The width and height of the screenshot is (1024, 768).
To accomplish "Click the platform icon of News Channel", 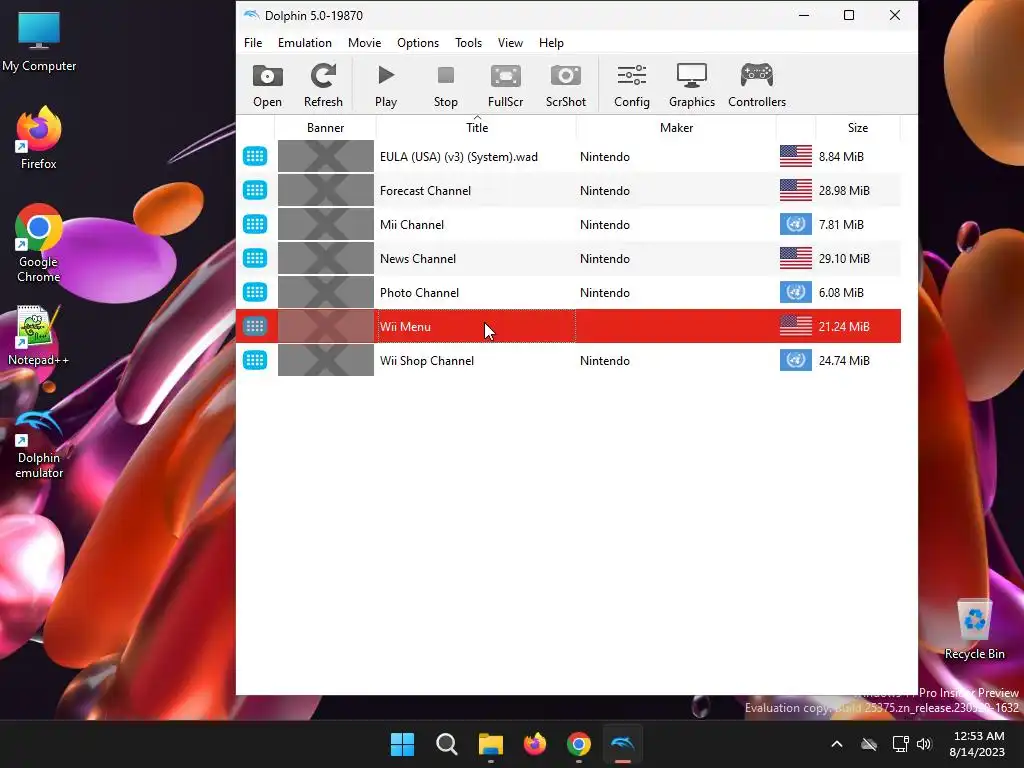I will 255,258.
